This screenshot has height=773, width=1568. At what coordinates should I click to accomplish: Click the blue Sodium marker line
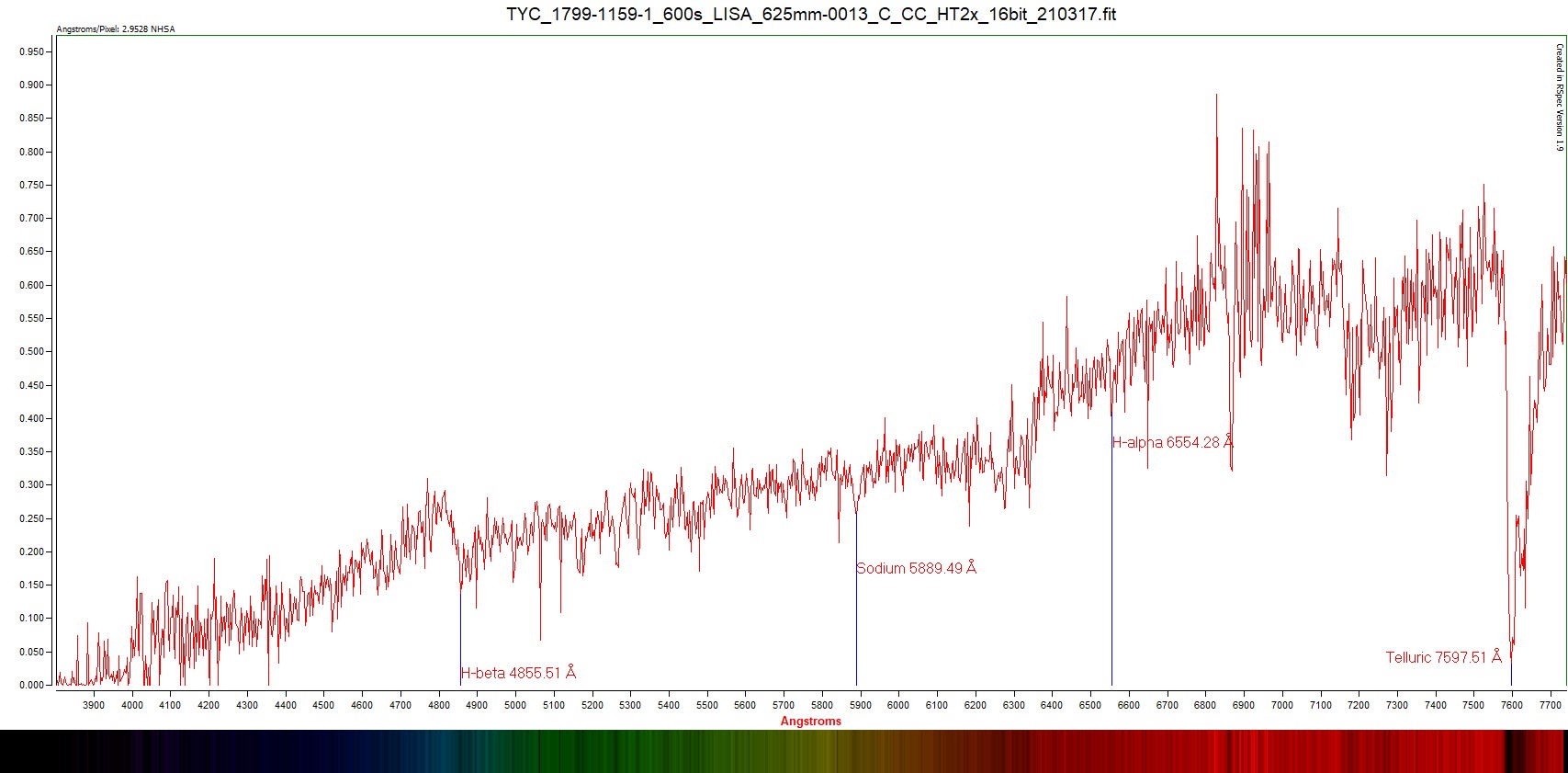pyautogui.click(x=856, y=625)
